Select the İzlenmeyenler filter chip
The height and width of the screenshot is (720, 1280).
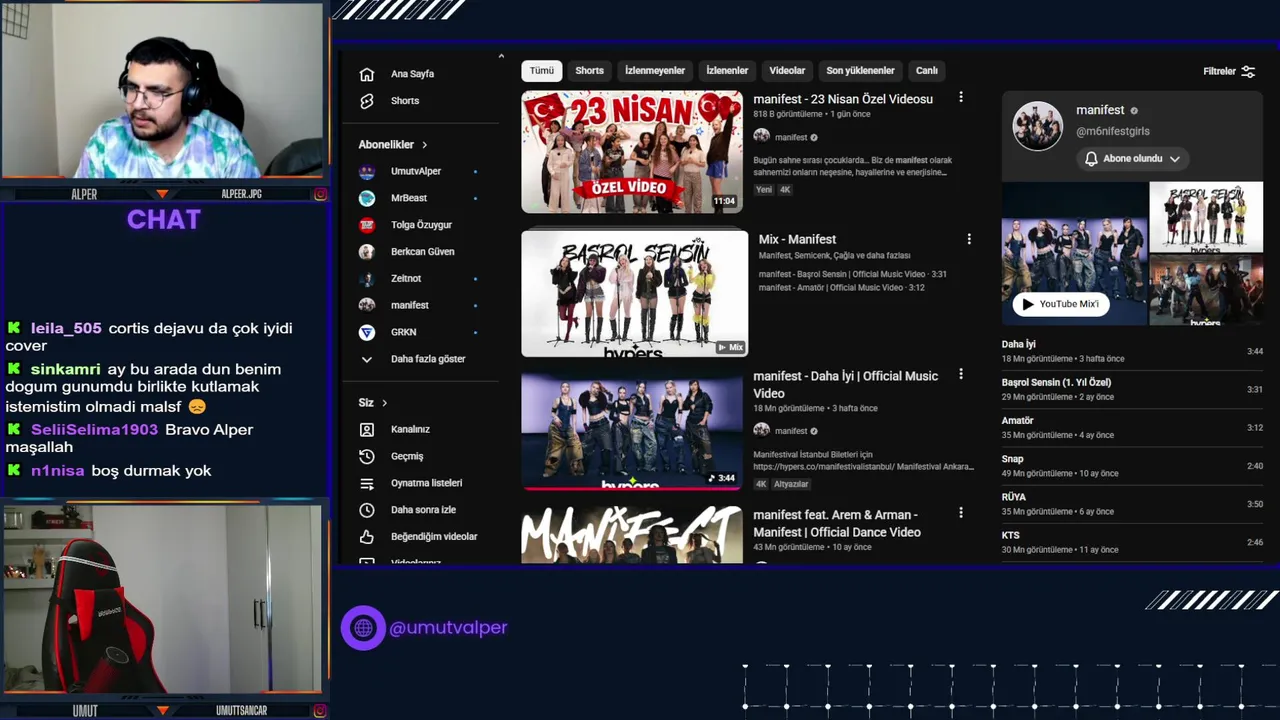pyautogui.click(x=655, y=71)
